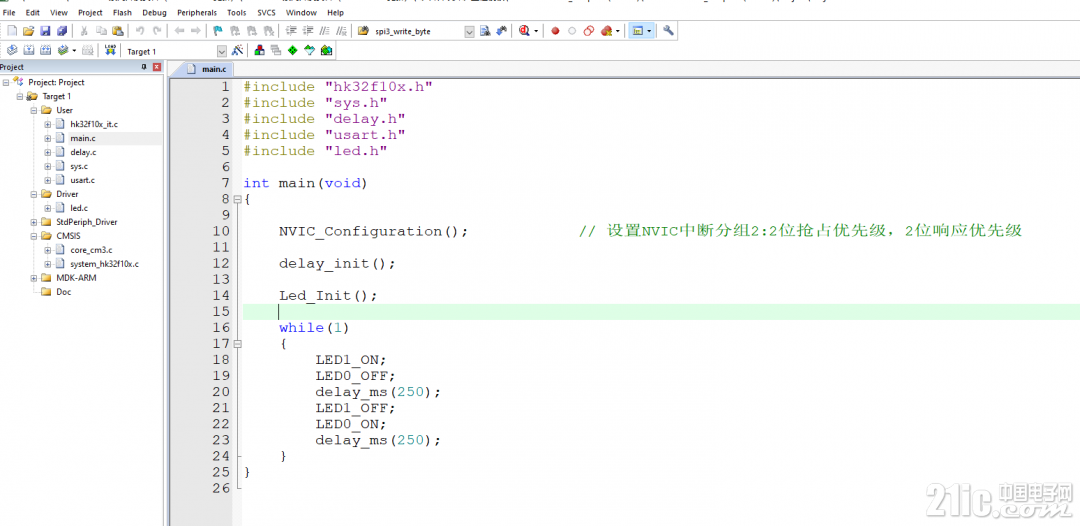Click the Indent selection icon
The image size is (1080, 526).
[x=291, y=31]
